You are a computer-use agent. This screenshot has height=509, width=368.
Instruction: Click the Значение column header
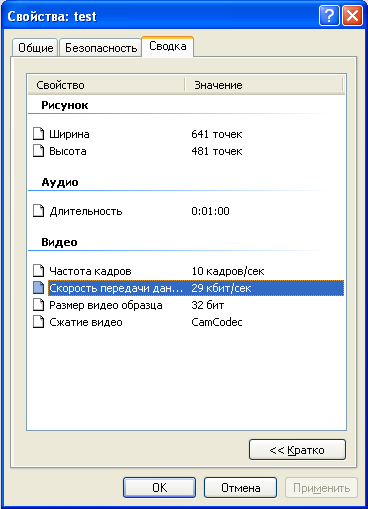(x=264, y=85)
